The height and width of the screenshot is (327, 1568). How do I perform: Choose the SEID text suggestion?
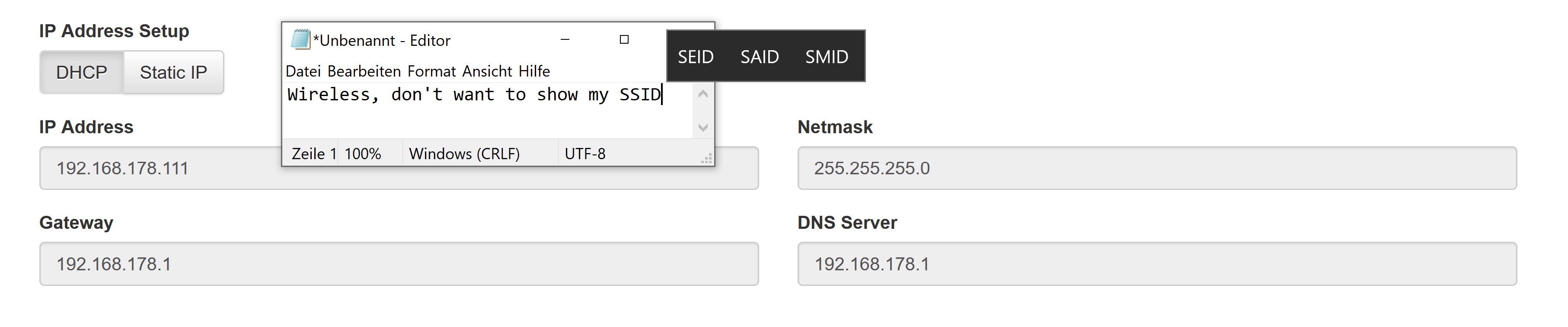tap(696, 57)
